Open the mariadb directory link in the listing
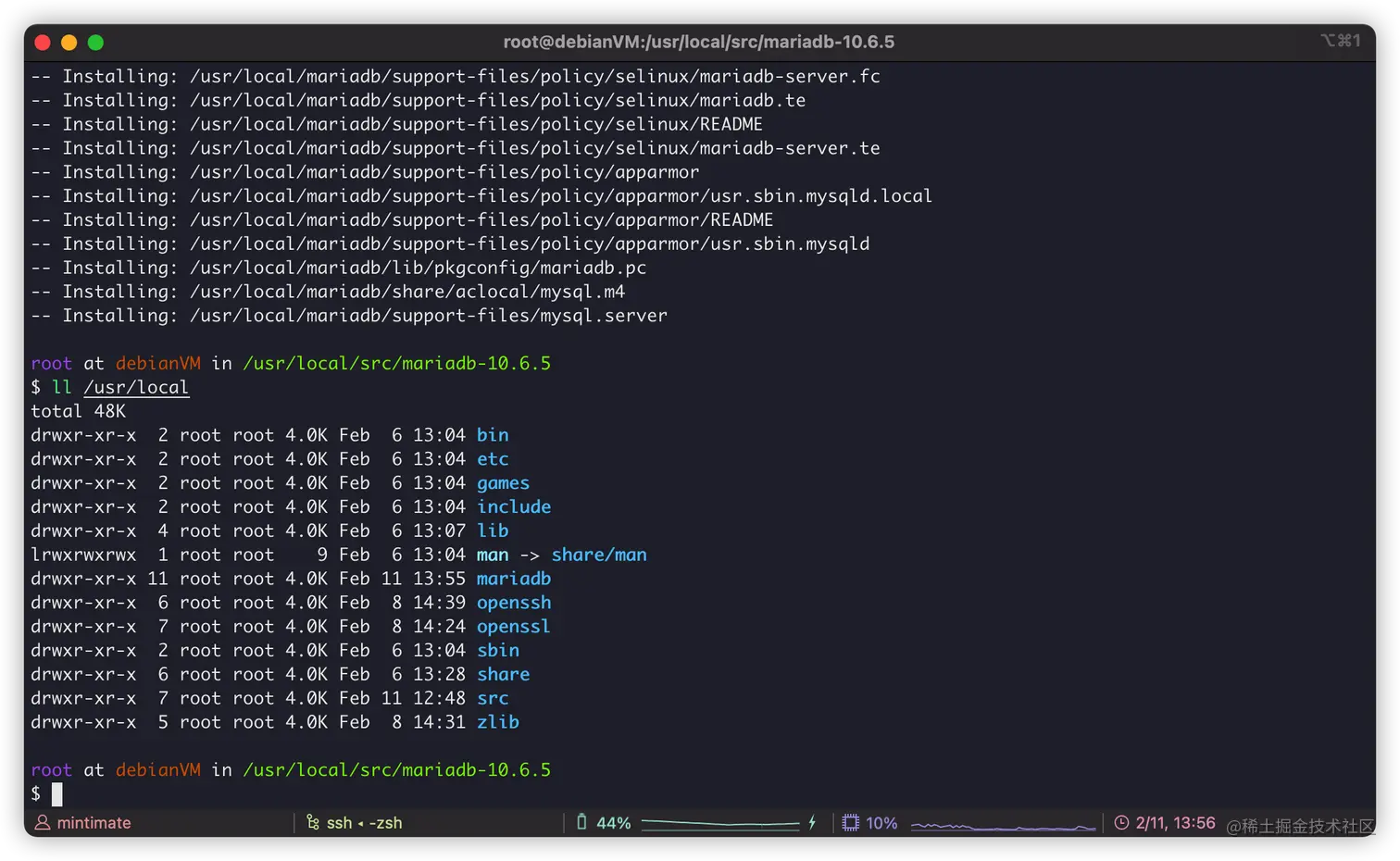 [x=513, y=578]
